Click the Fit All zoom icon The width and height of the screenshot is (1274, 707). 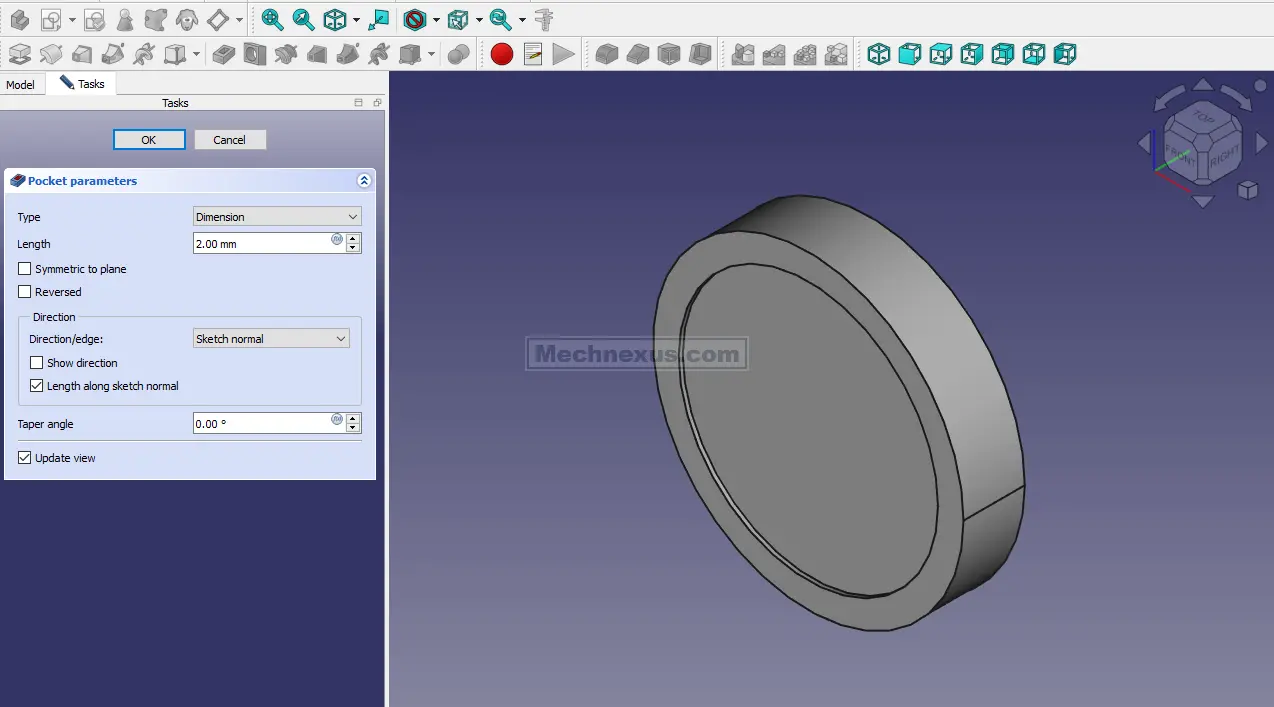pyautogui.click(x=272, y=19)
